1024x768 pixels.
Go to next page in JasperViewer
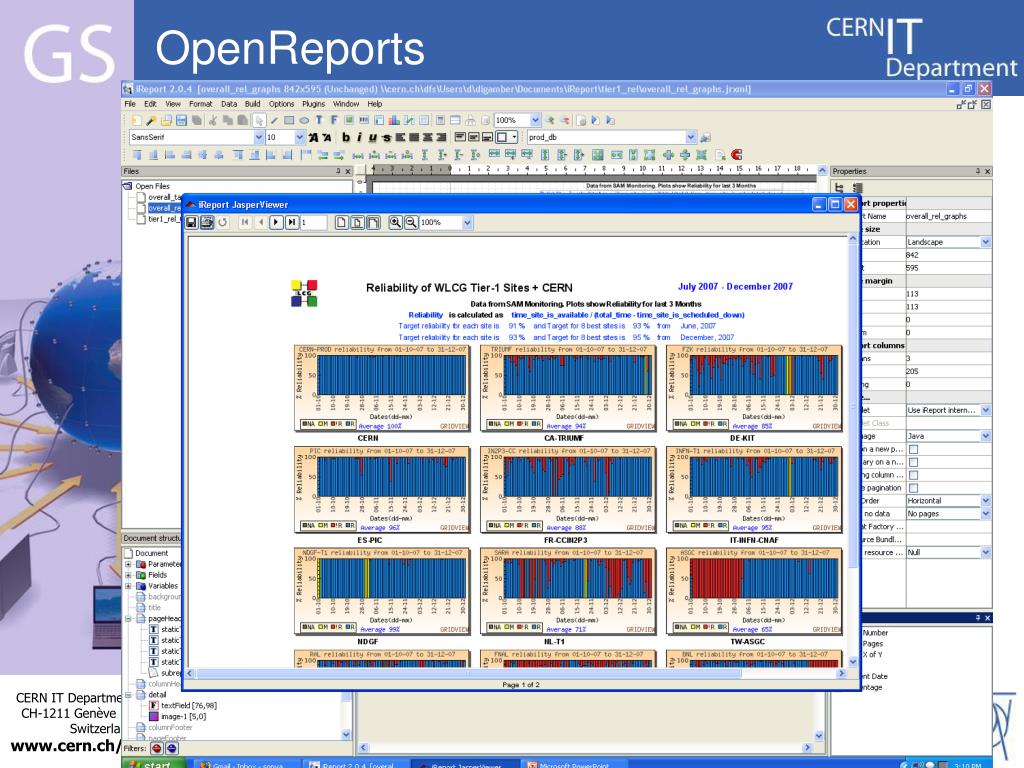click(276, 223)
